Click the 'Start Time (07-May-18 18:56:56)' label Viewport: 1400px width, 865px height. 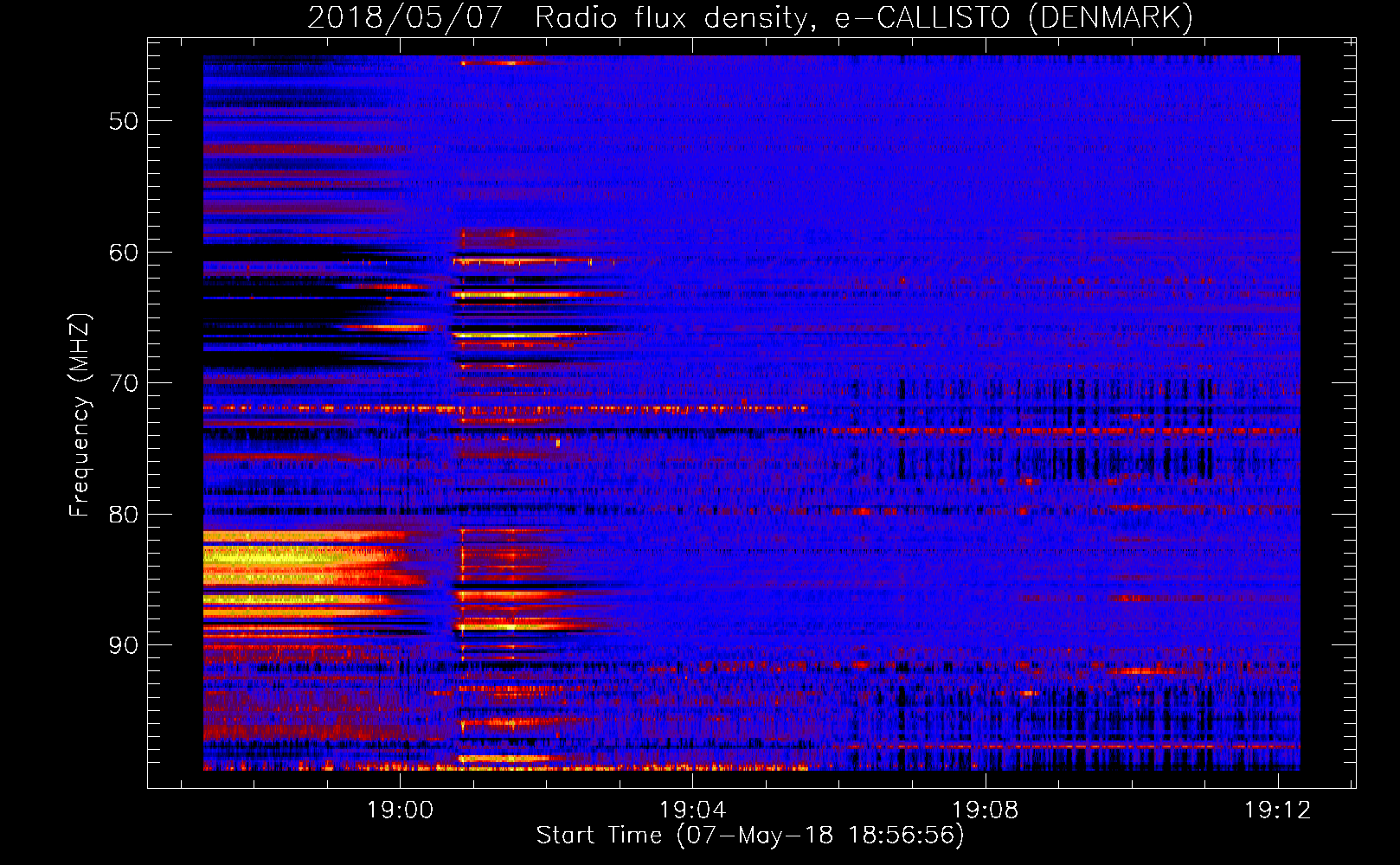click(x=749, y=836)
